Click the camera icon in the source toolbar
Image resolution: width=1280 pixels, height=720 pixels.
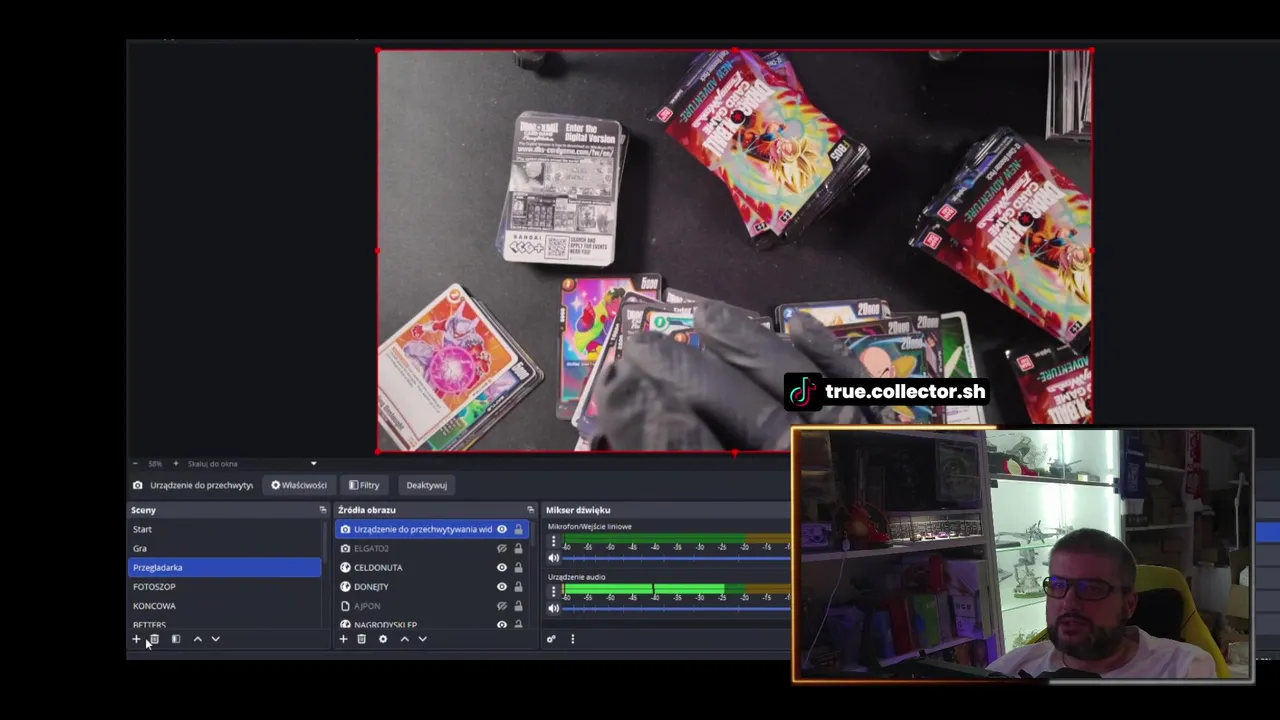pyautogui.click(x=138, y=485)
